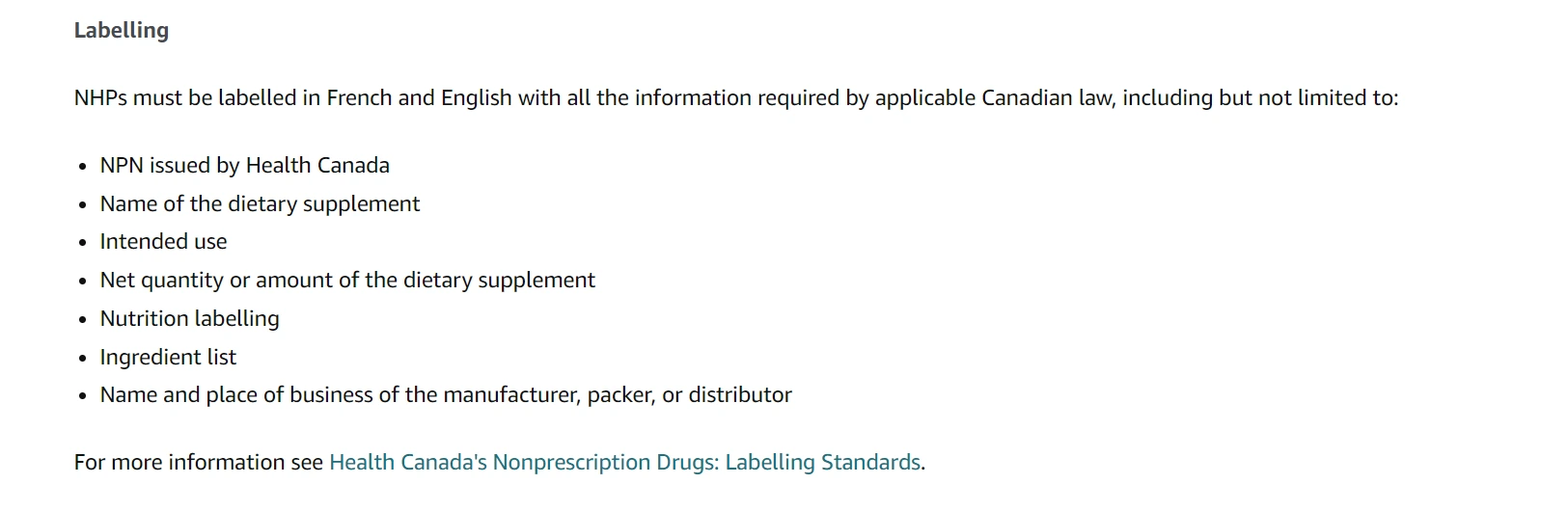The image size is (1568, 511).
Task: Select the Name of the dietary supplement item
Action: 260,204
